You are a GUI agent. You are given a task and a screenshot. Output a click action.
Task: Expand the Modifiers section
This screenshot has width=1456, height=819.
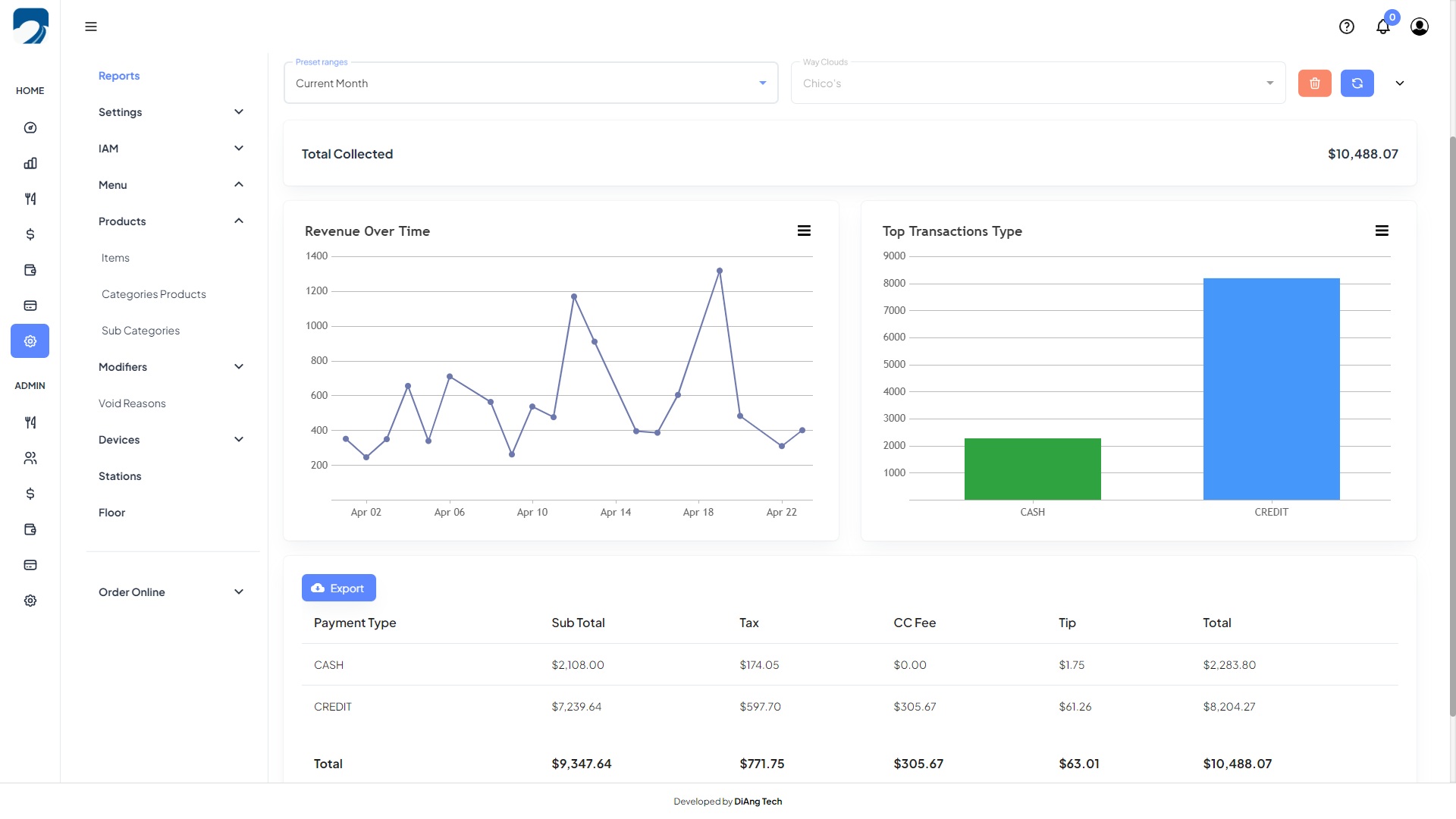point(171,367)
